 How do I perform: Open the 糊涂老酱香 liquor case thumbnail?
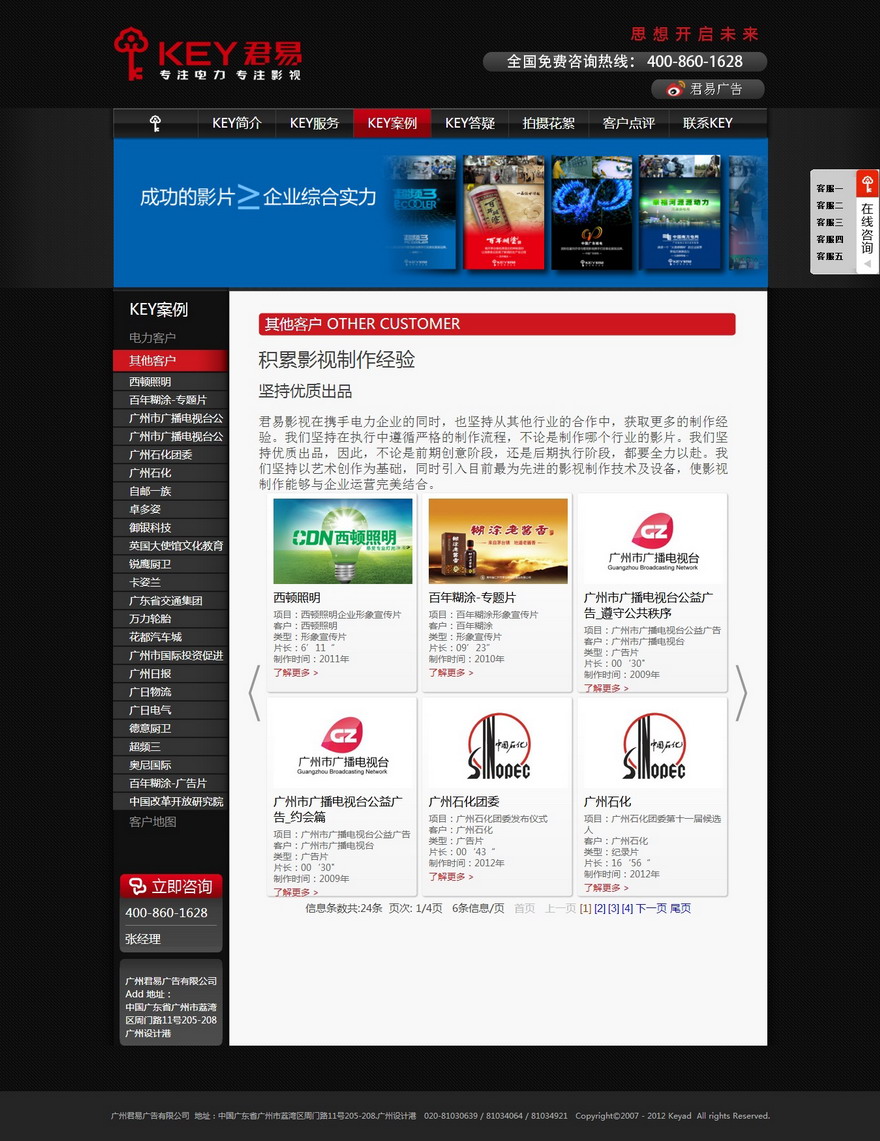point(498,541)
